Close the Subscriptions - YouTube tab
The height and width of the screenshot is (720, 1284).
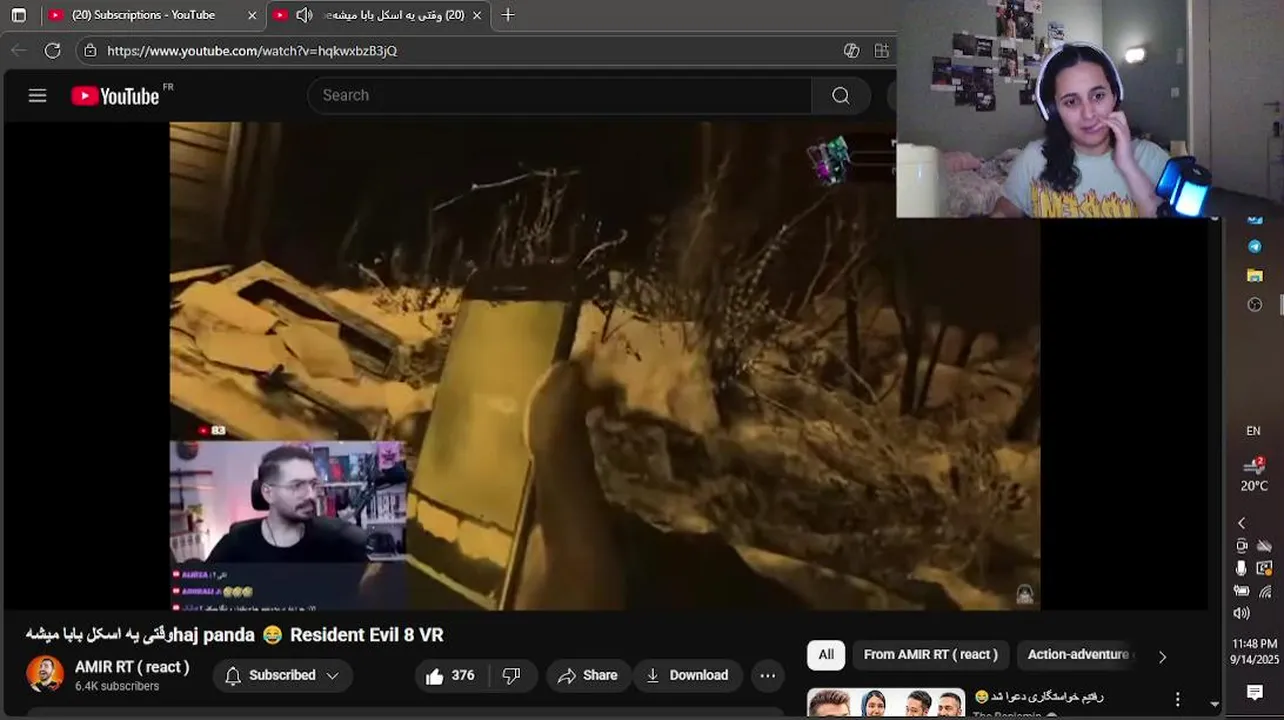point(252,15)
